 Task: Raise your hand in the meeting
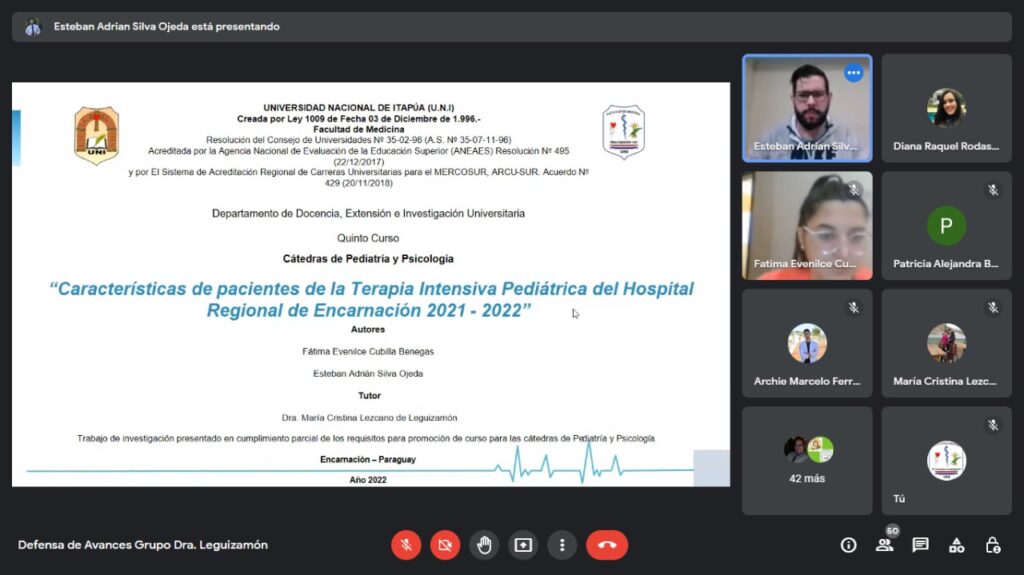pos(484,545)
